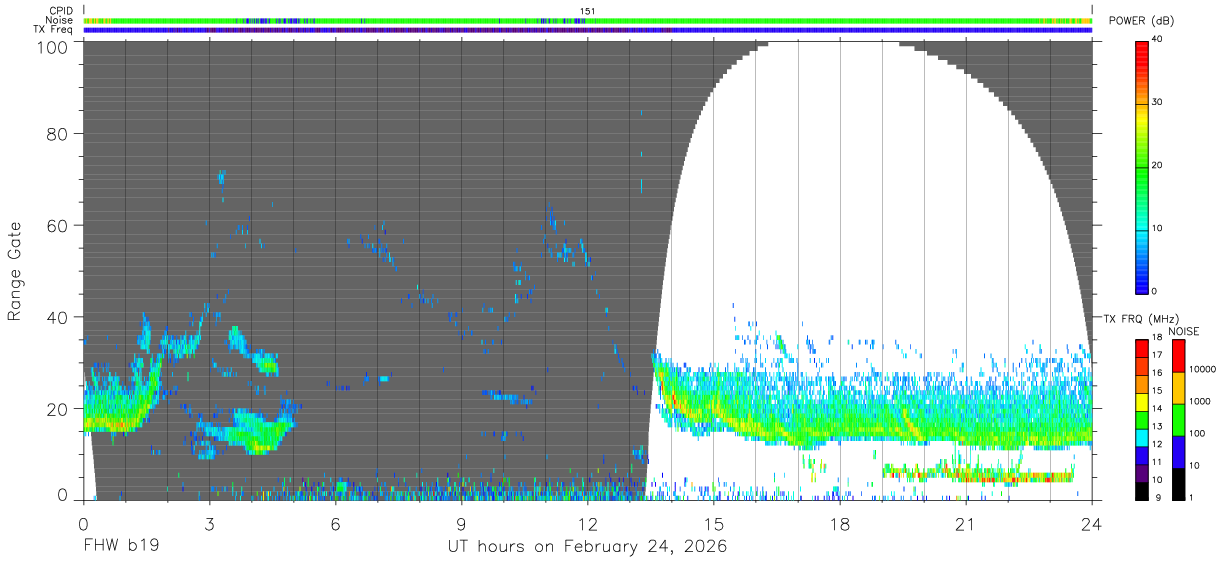Click the 80 tick on the Range Gate axis
This screenshot has width=1228, height=567.
tap(58, 134)
